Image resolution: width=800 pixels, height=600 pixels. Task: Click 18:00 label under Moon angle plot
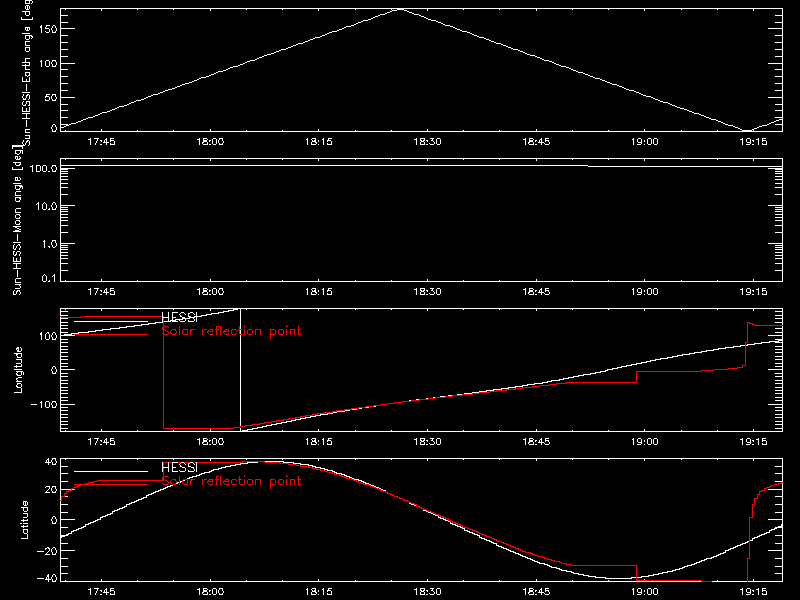210,292
